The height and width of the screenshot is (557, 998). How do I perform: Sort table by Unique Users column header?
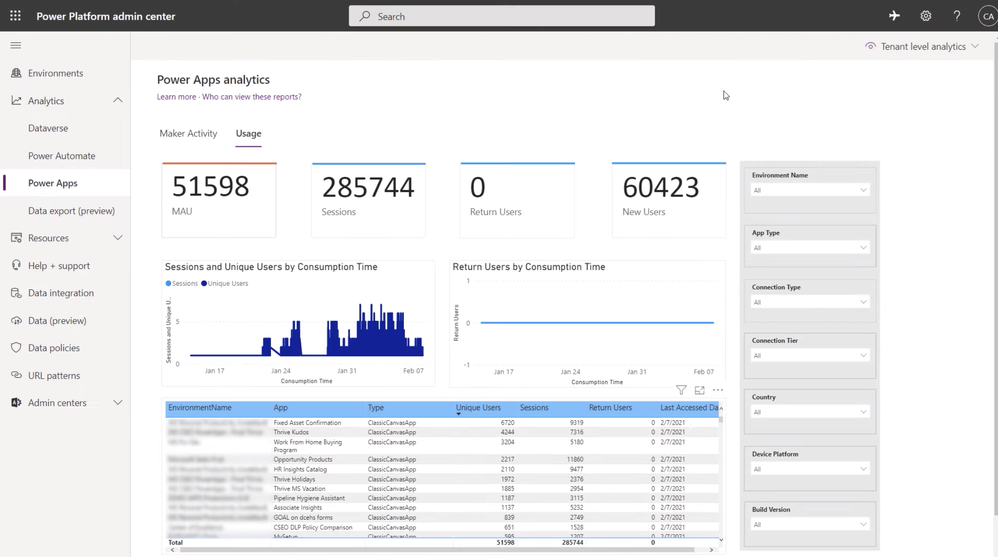(x=478, y=408)
